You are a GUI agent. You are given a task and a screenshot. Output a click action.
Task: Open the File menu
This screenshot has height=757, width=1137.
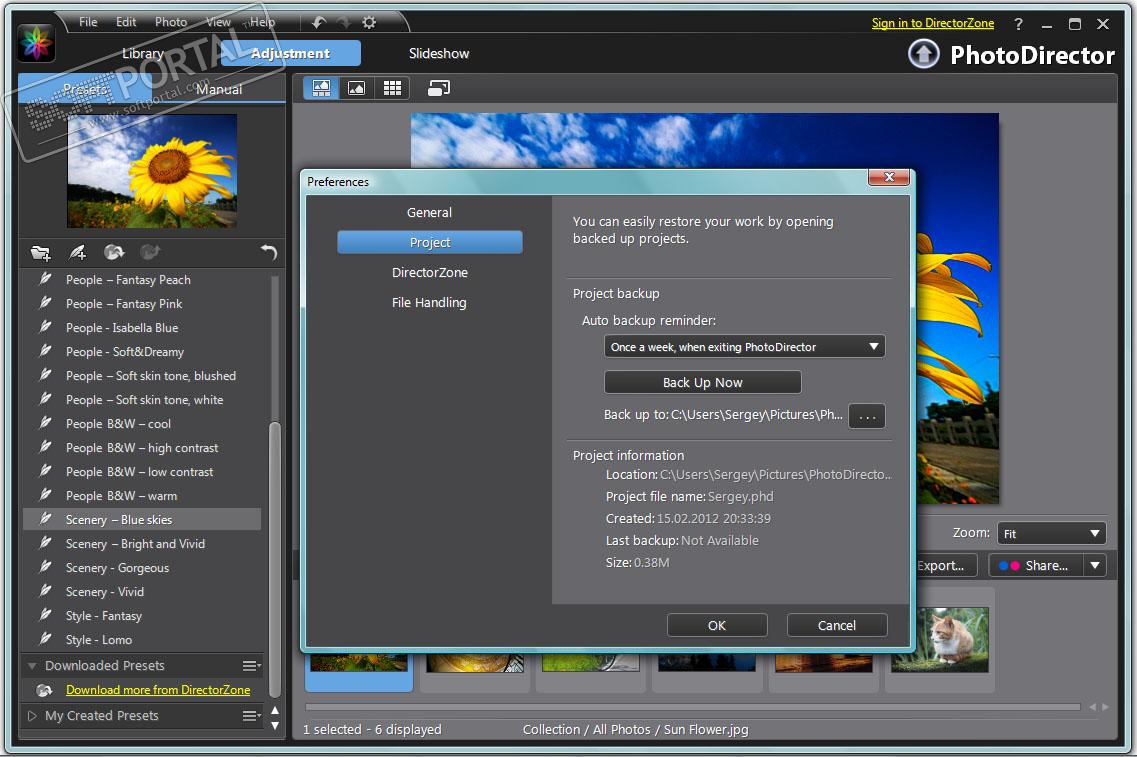pos(88,22)
